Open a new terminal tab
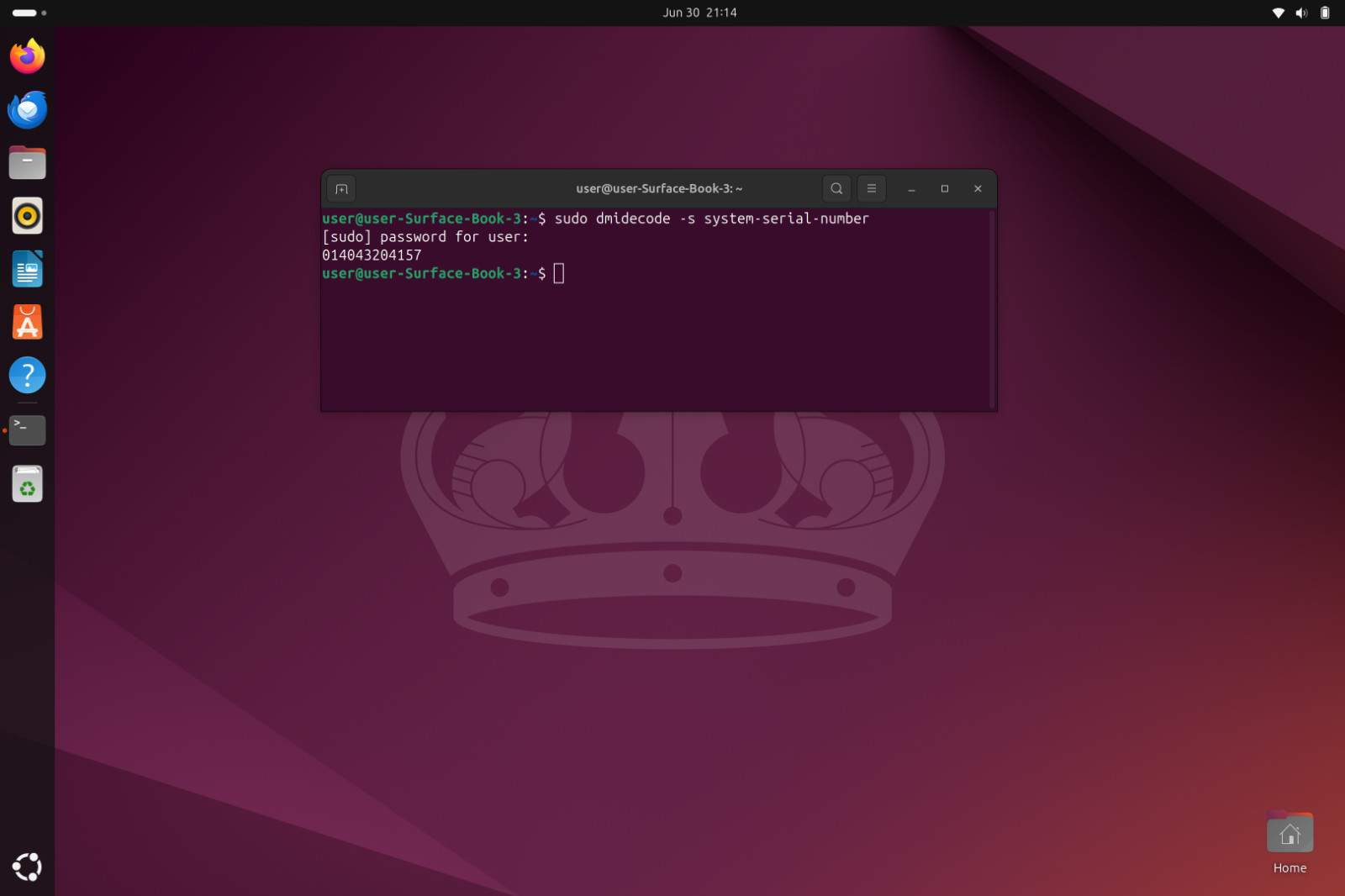Screen dimensions: 1345x896 [341, 188]
